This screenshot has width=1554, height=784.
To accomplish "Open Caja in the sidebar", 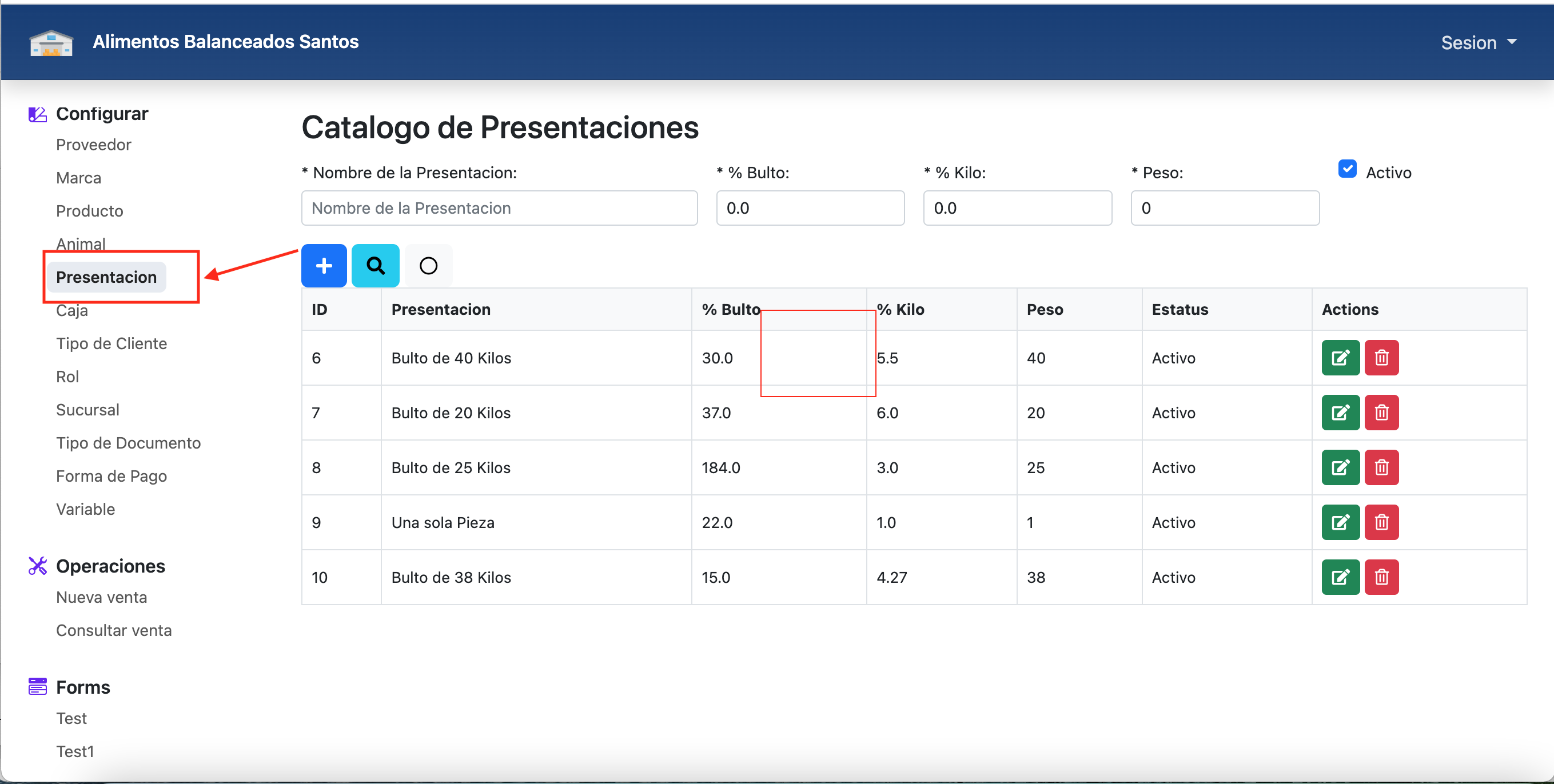I will point(72,311).
